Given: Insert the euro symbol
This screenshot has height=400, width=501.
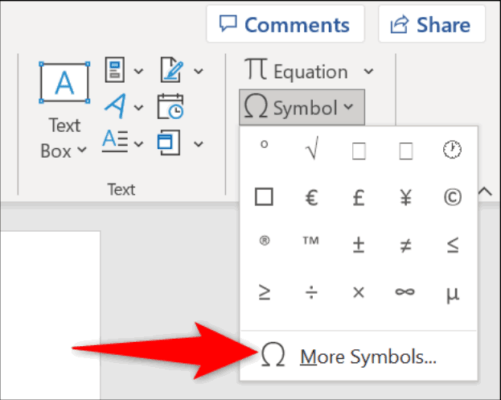Looking at the screenshot, I should pyautogui.click(x=312, y=197).
